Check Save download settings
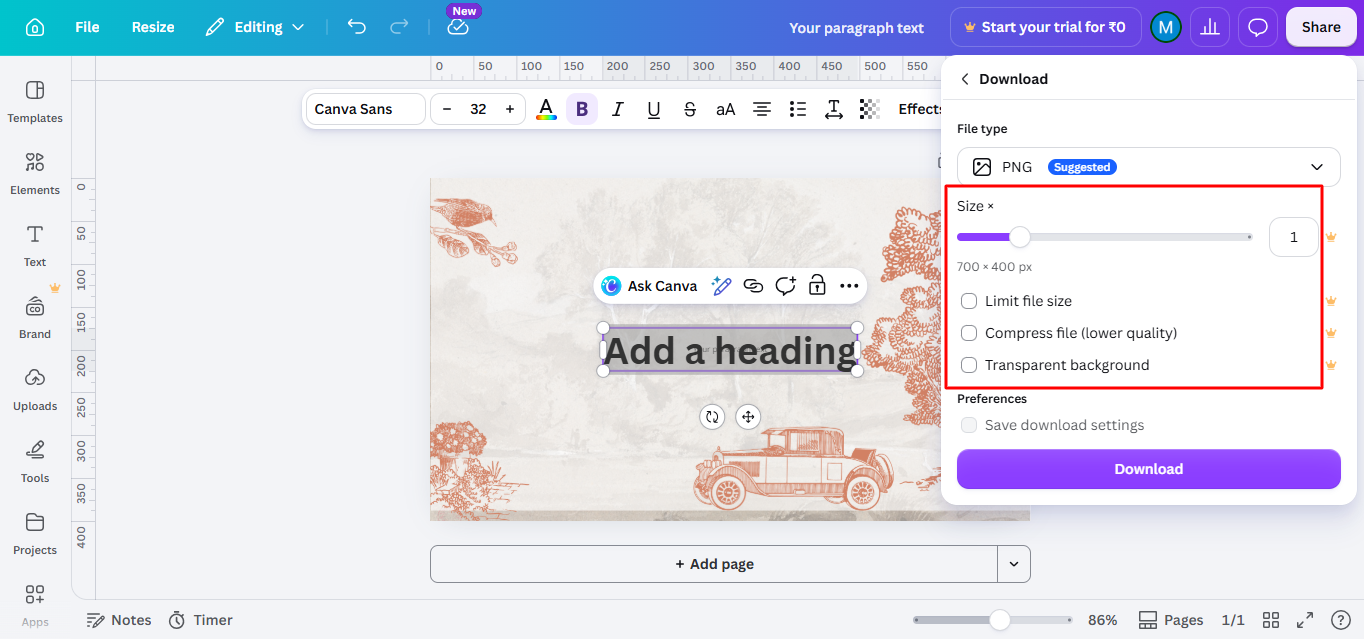The height and width of the screenshot is (639, 1364). (x=969, y=425)
